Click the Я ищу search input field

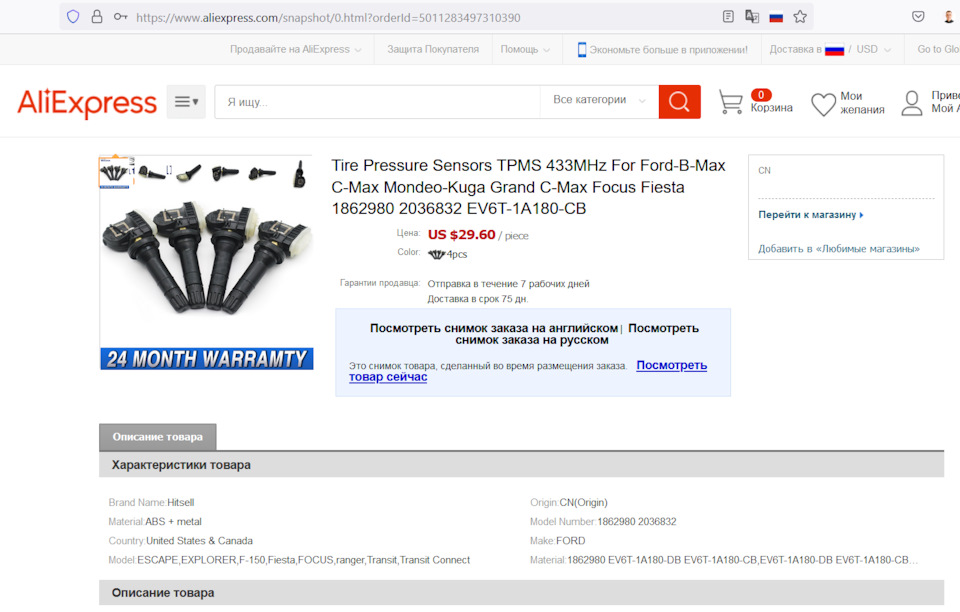pyautogui.click(x=377, y=102)
